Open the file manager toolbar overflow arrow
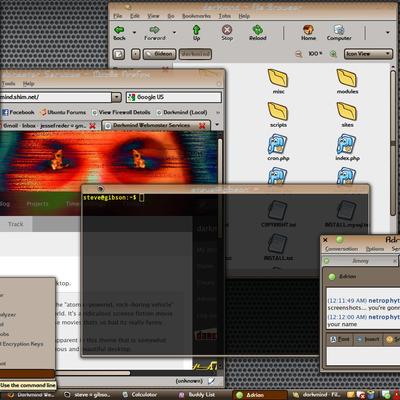The width and height of the screenshot is (400, 400). (388, 33)
